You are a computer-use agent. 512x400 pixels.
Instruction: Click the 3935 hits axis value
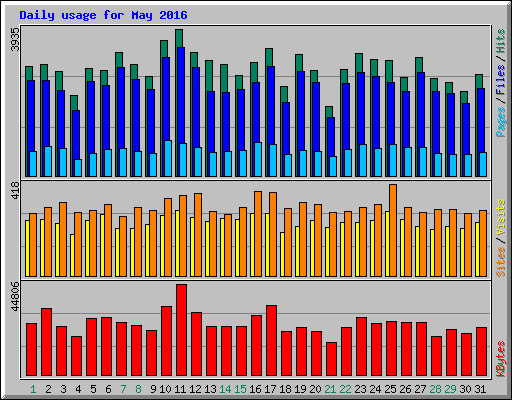click(x=15, y=39)
